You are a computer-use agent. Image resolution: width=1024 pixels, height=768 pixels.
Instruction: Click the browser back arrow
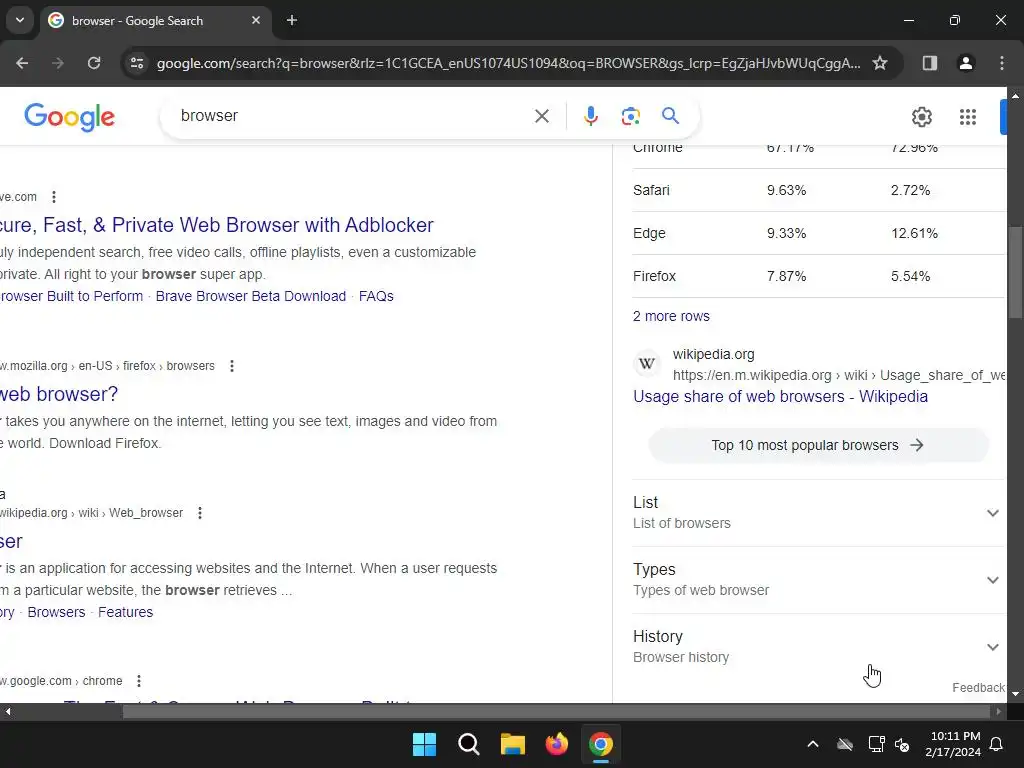click(x=22, y=63)
